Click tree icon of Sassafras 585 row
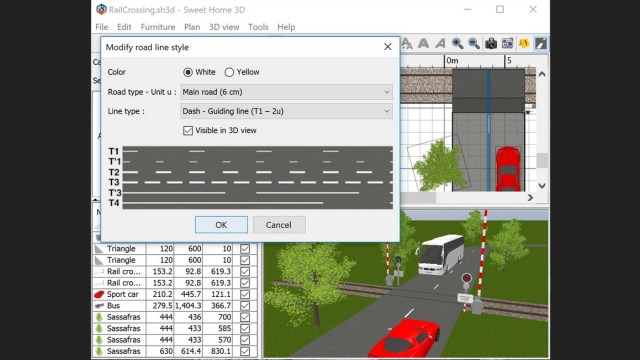Image resolution: width=640 pixels, height=360 pixels. pos(99,328)
